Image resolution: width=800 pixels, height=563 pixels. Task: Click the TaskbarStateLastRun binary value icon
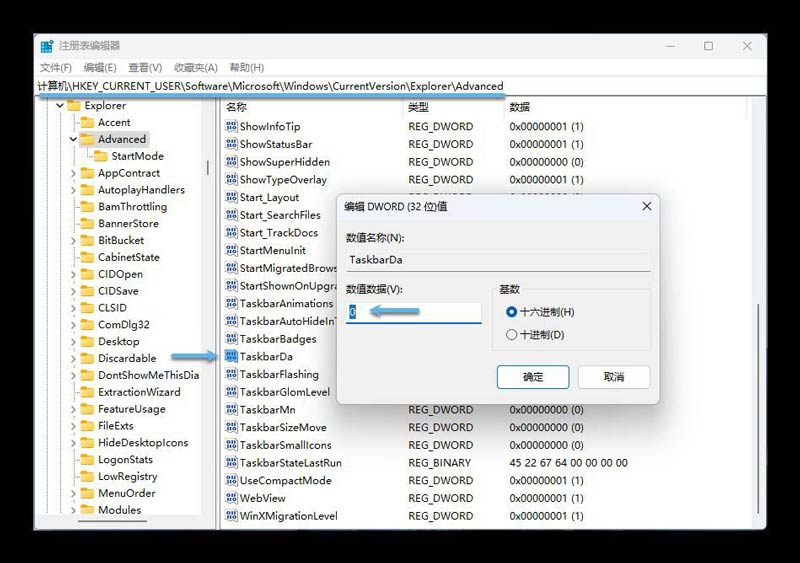pyautogui.click(x=231, y=463)
